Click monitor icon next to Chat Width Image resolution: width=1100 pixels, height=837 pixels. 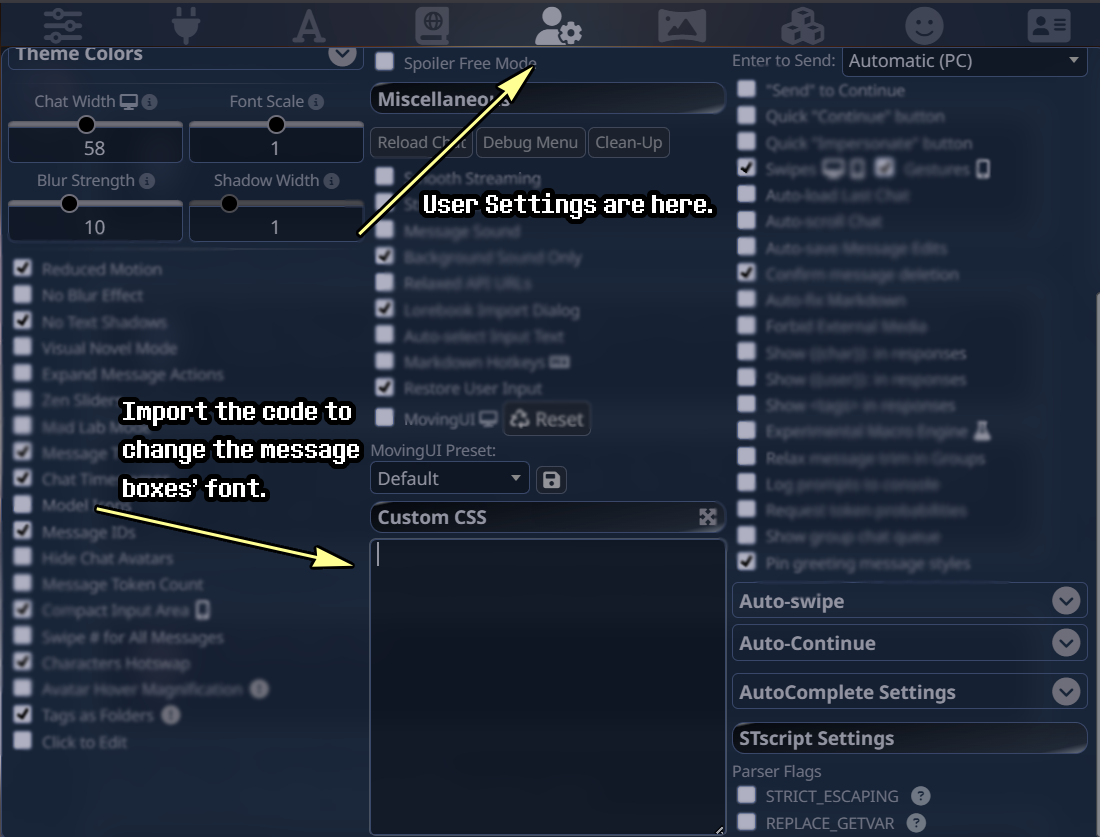click(129, 102)
